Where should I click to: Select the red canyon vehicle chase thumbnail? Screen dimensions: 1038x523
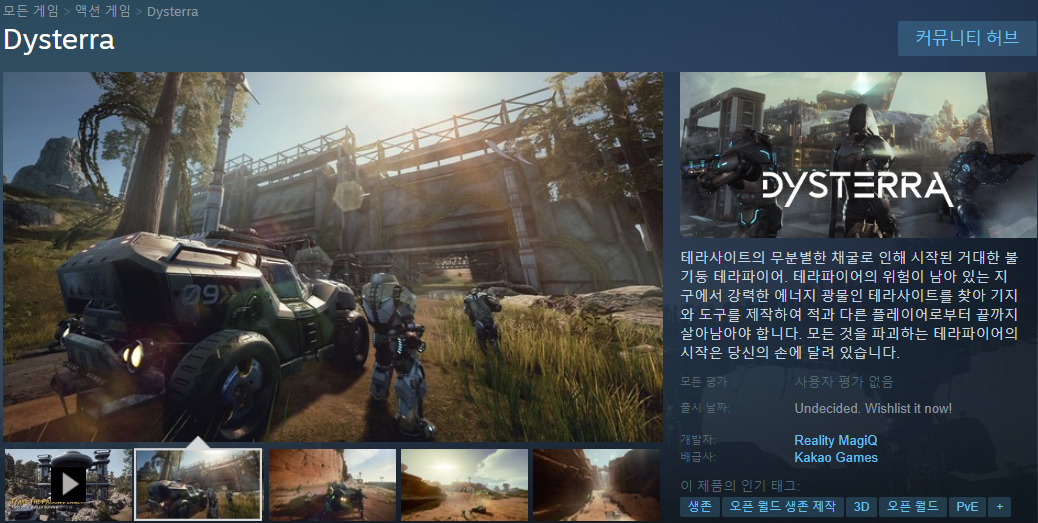pyautogui.click(x=332, y=485)
